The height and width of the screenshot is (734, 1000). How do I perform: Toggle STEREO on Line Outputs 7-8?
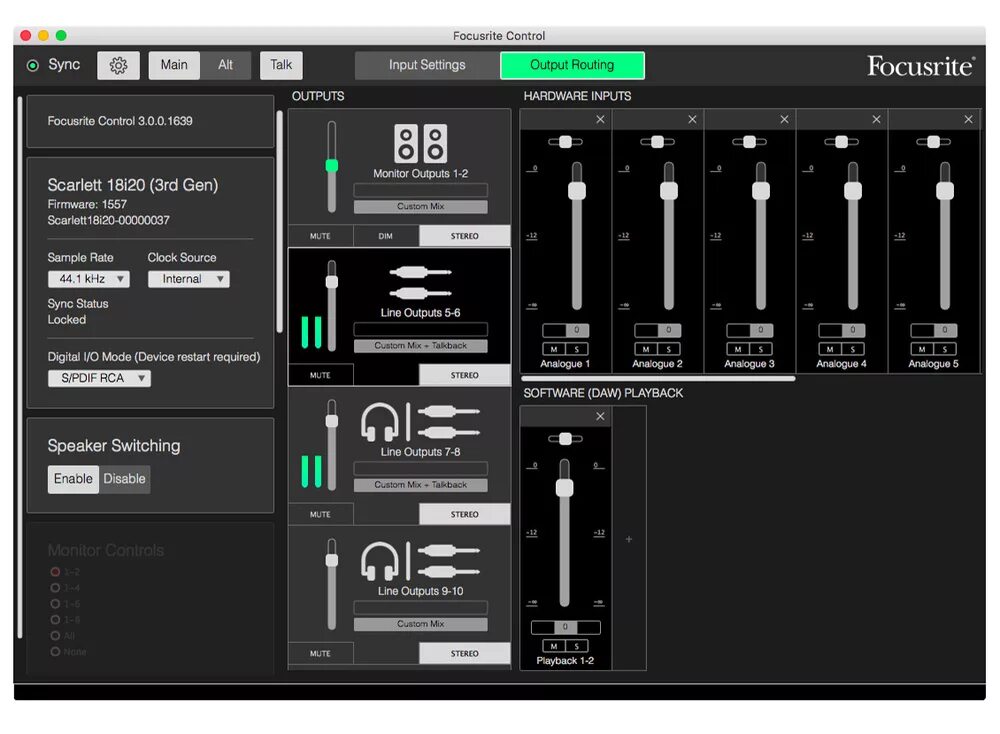tap(464, 514)
